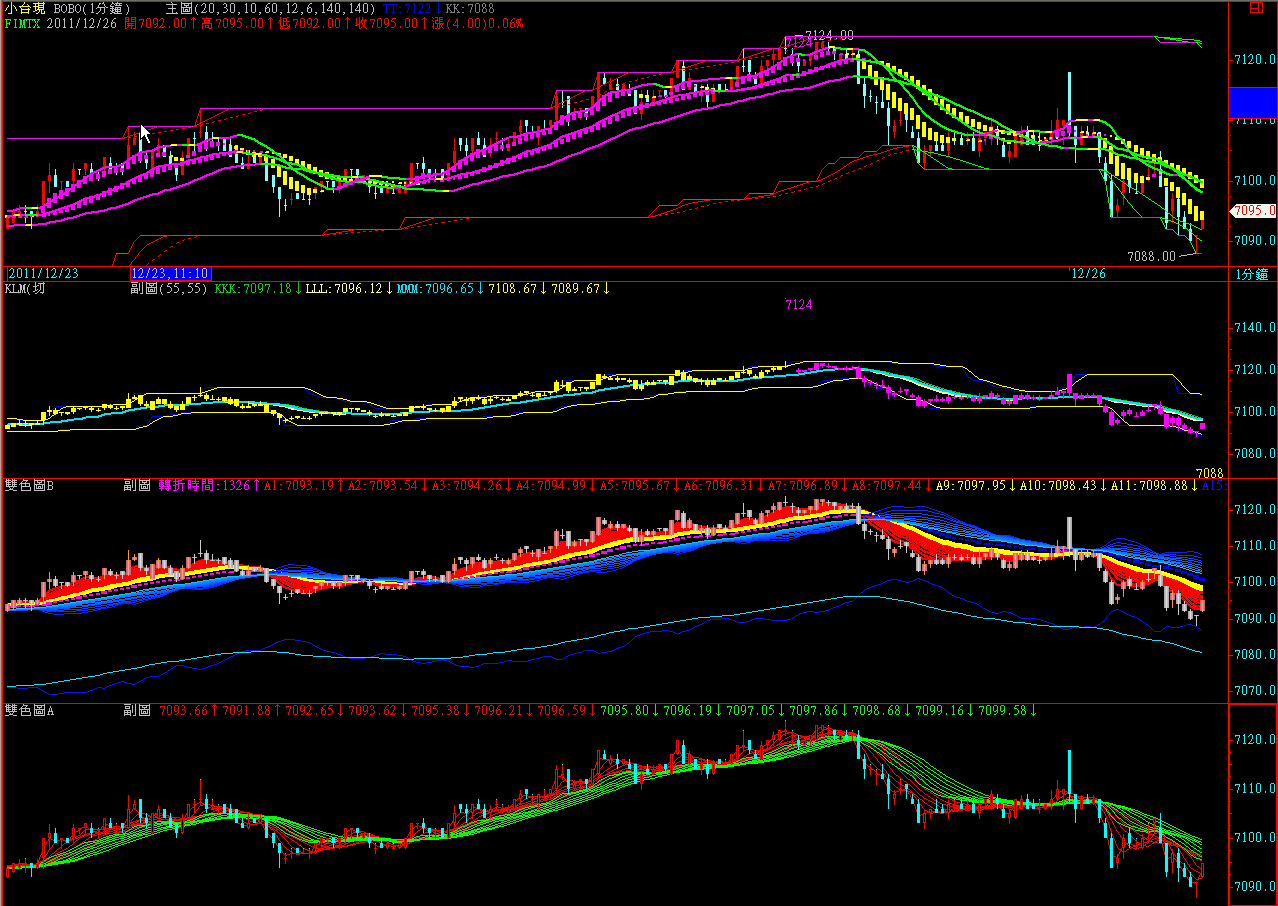Click the 7124.00 high annotation

tap(829, 35)
